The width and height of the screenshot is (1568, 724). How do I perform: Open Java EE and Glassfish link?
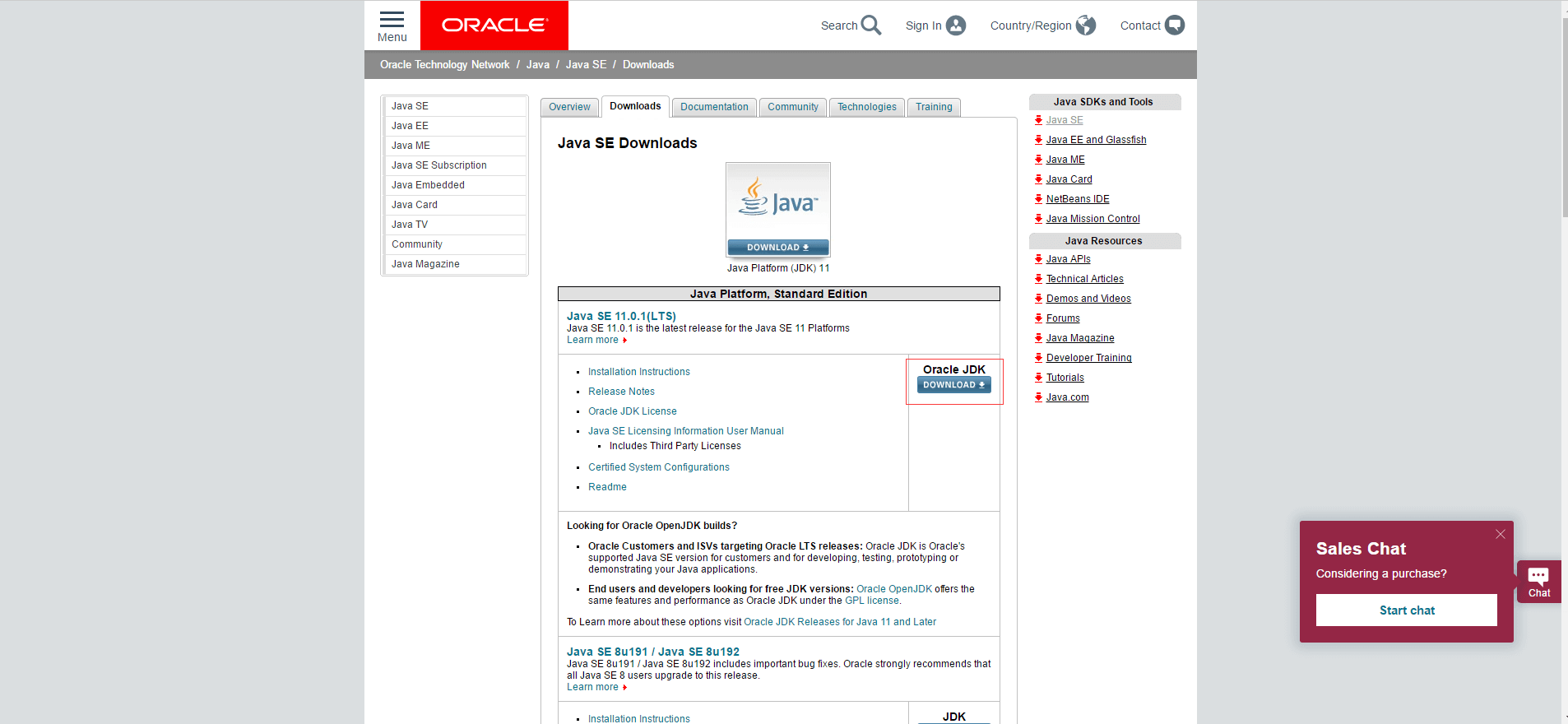point(1096,140)
